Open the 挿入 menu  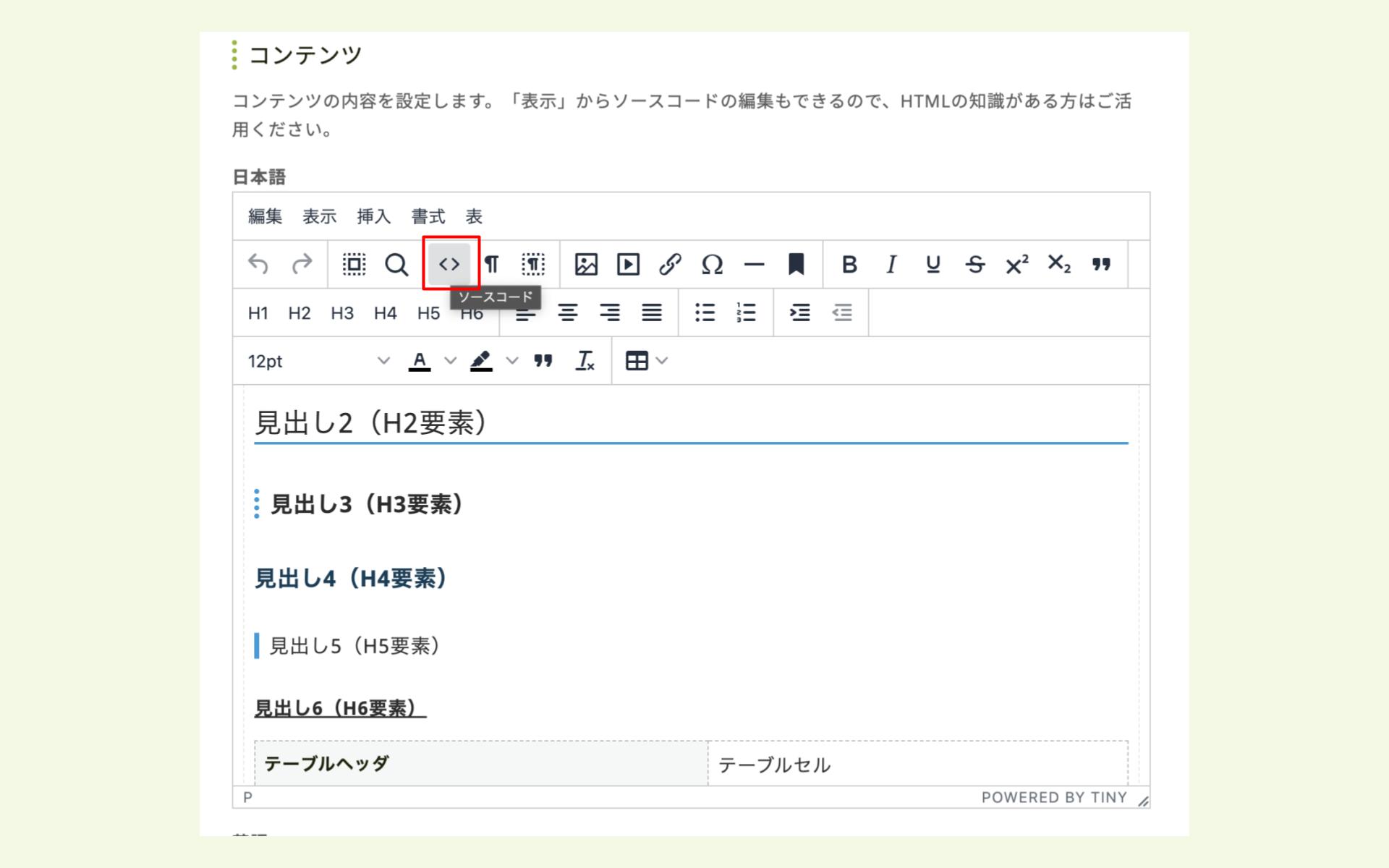point(373,216)
